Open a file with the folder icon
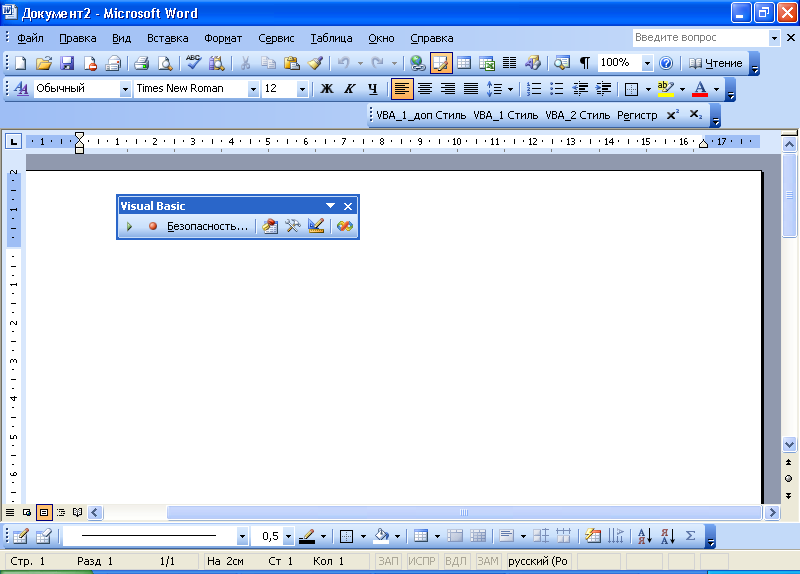 pos(44,63)
